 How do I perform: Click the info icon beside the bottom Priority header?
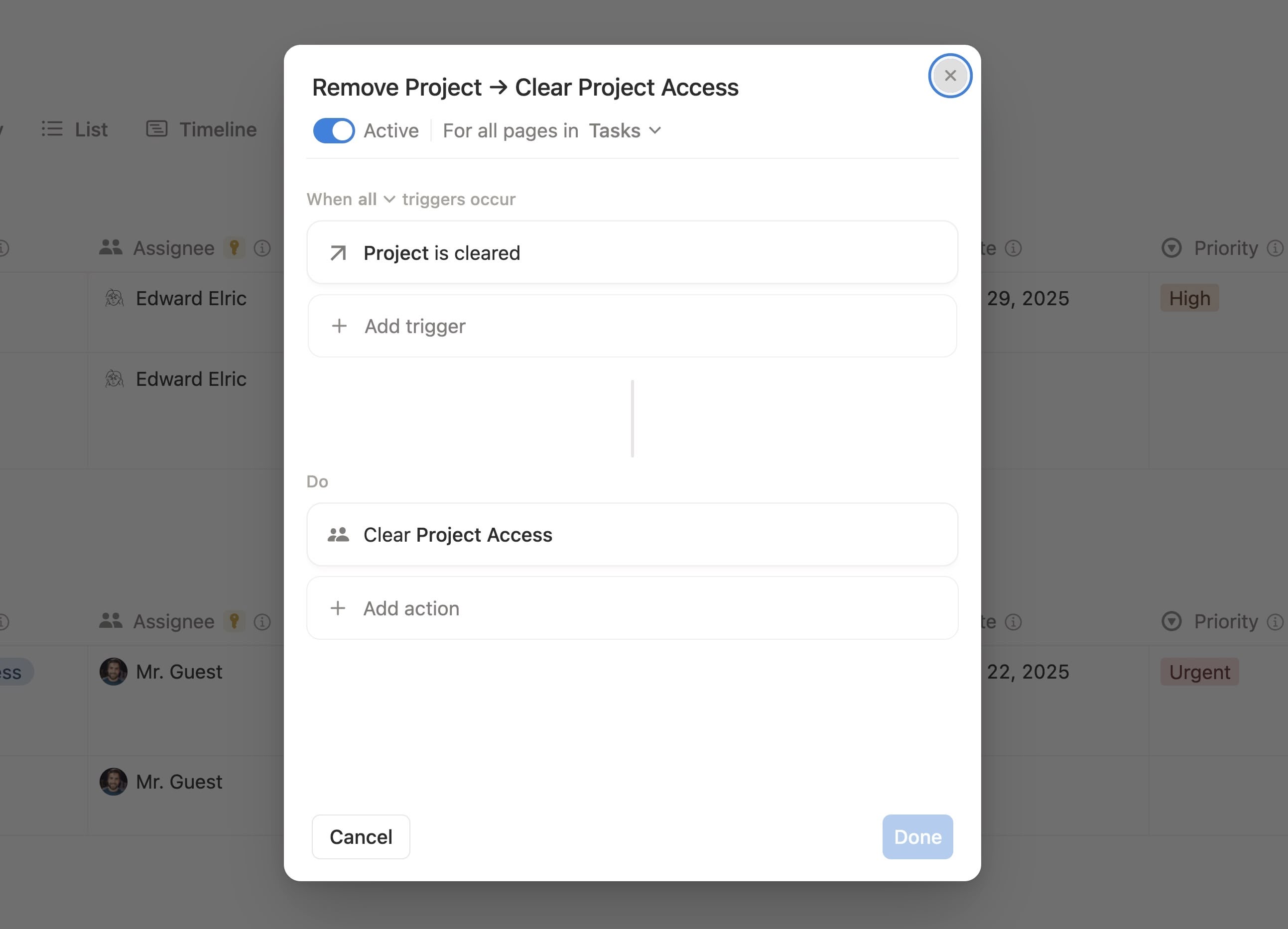tap(1275, 621)
